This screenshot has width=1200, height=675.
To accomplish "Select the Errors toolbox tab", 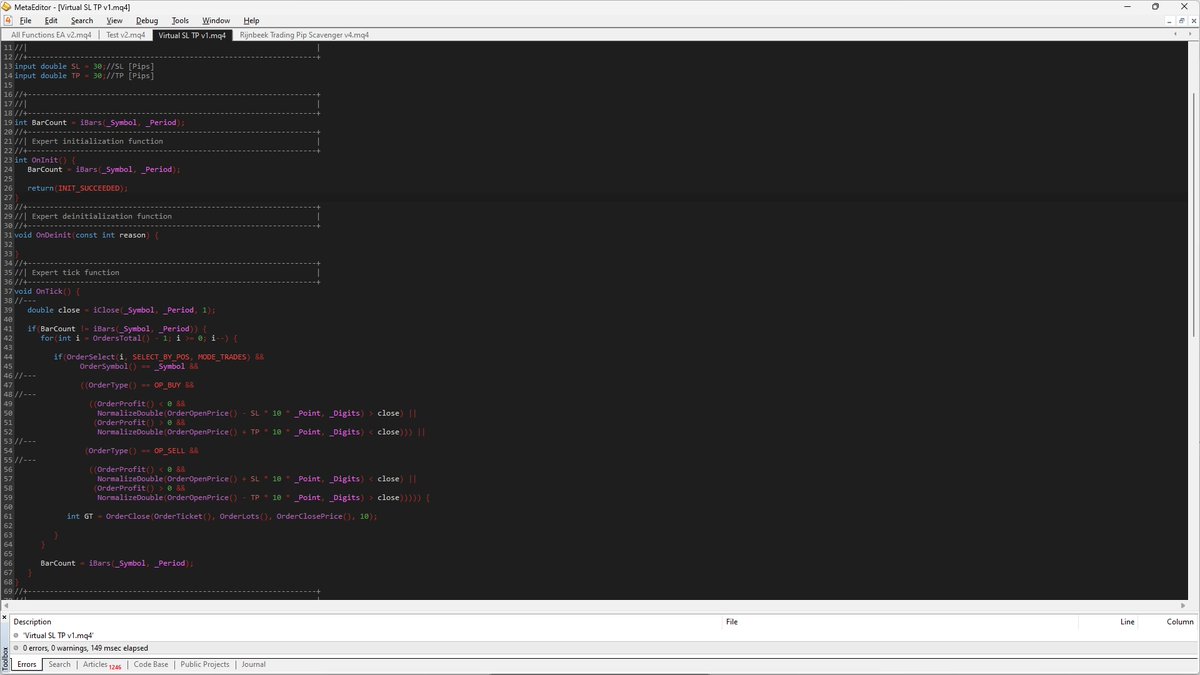I will point(27,664).
